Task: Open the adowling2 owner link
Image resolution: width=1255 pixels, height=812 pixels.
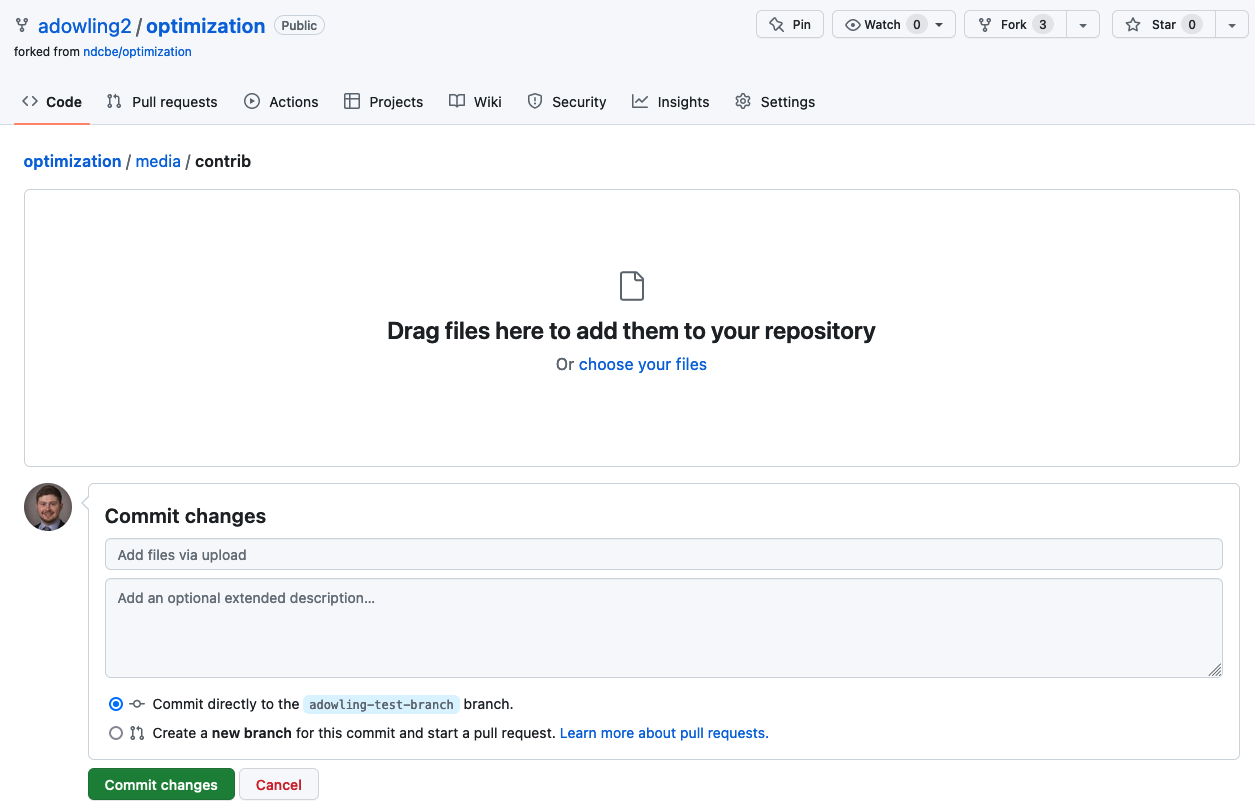Action: [85, 26]
